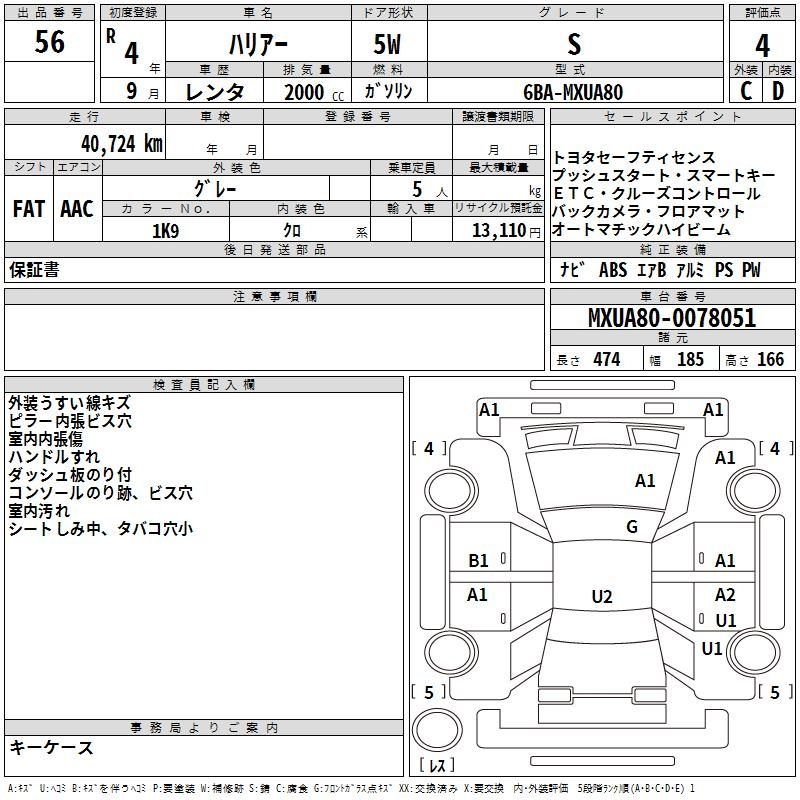Click the recycle deposit 13,110円
The height and width of the screenshot is (800, 800).
[506, 231]
